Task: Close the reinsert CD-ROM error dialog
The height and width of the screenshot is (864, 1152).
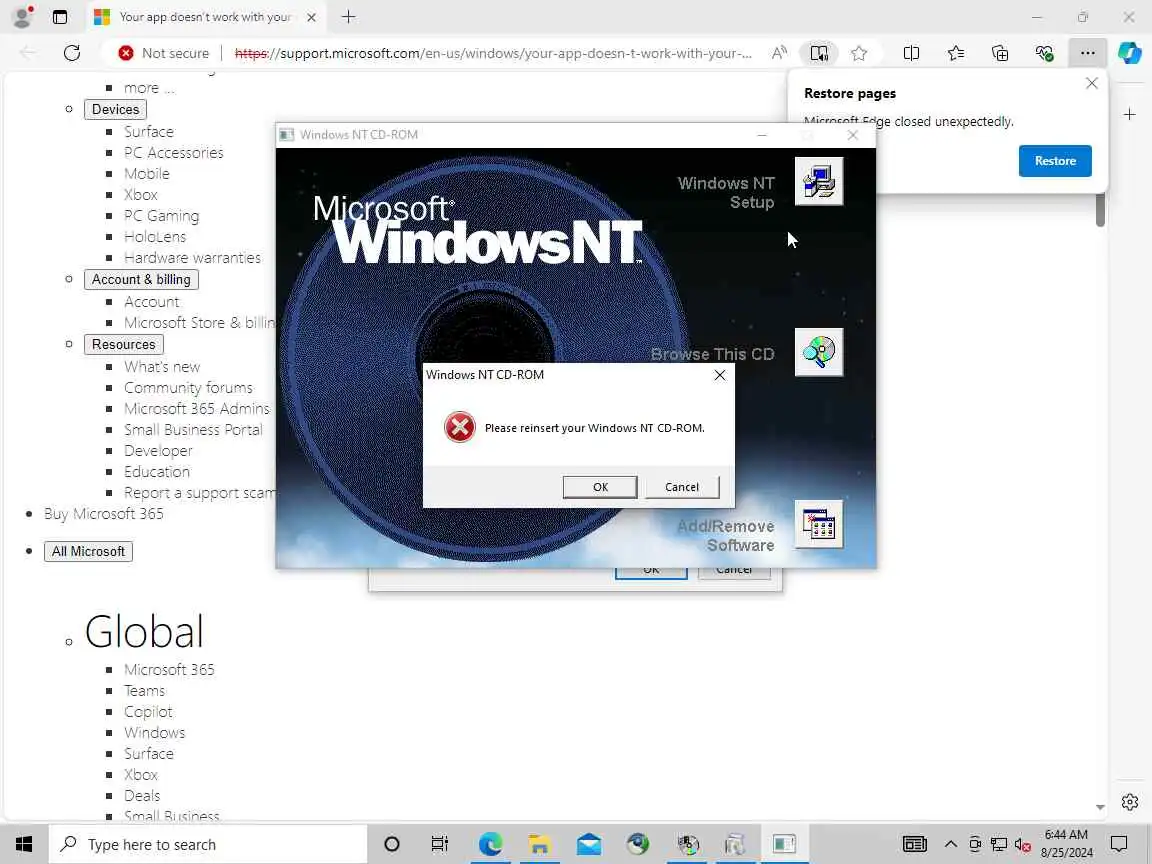Action: (720, 375)
